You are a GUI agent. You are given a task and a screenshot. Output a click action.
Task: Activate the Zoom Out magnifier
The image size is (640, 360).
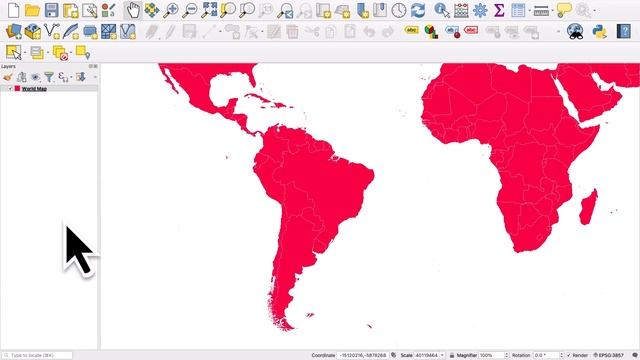[190, 10]
